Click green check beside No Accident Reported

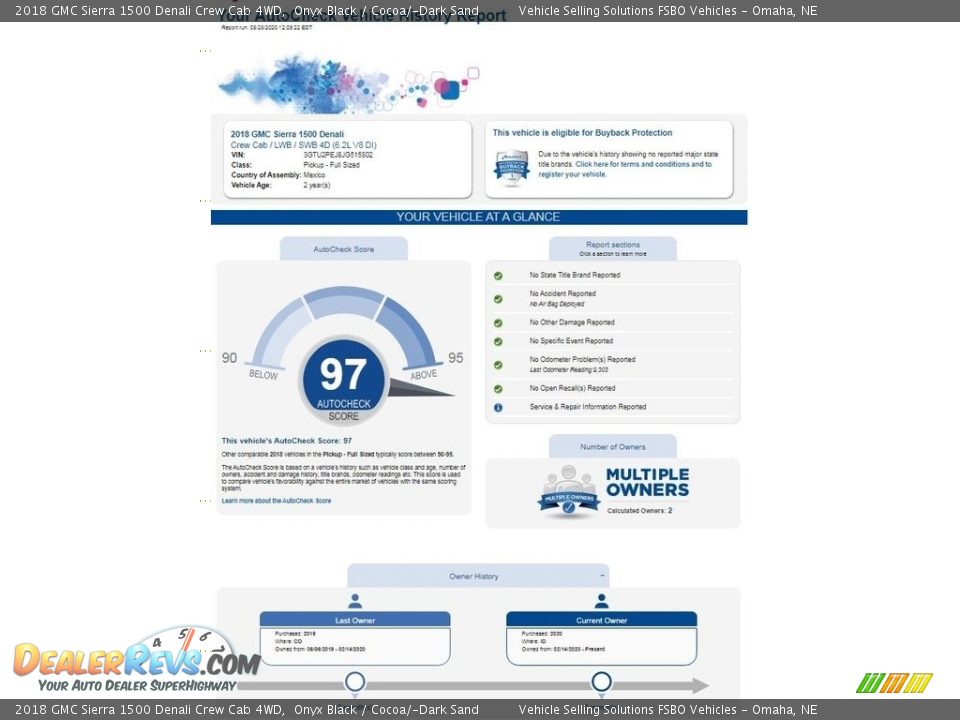pos(498,299)
